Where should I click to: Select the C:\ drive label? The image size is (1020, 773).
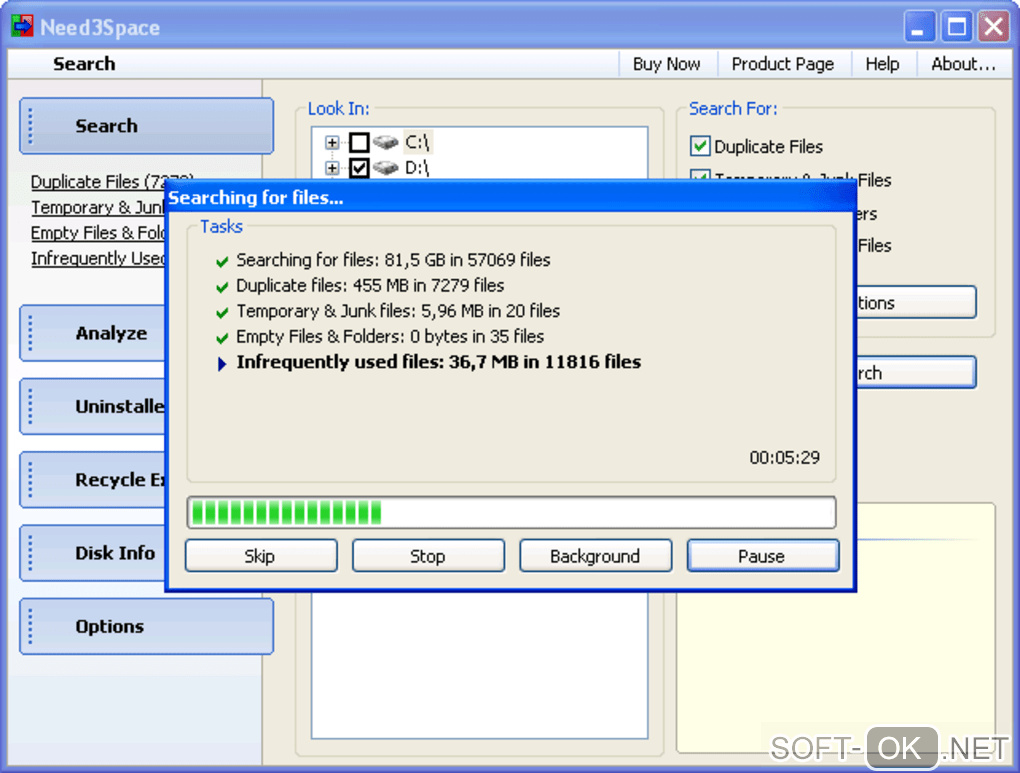click(x=417, y=142)
